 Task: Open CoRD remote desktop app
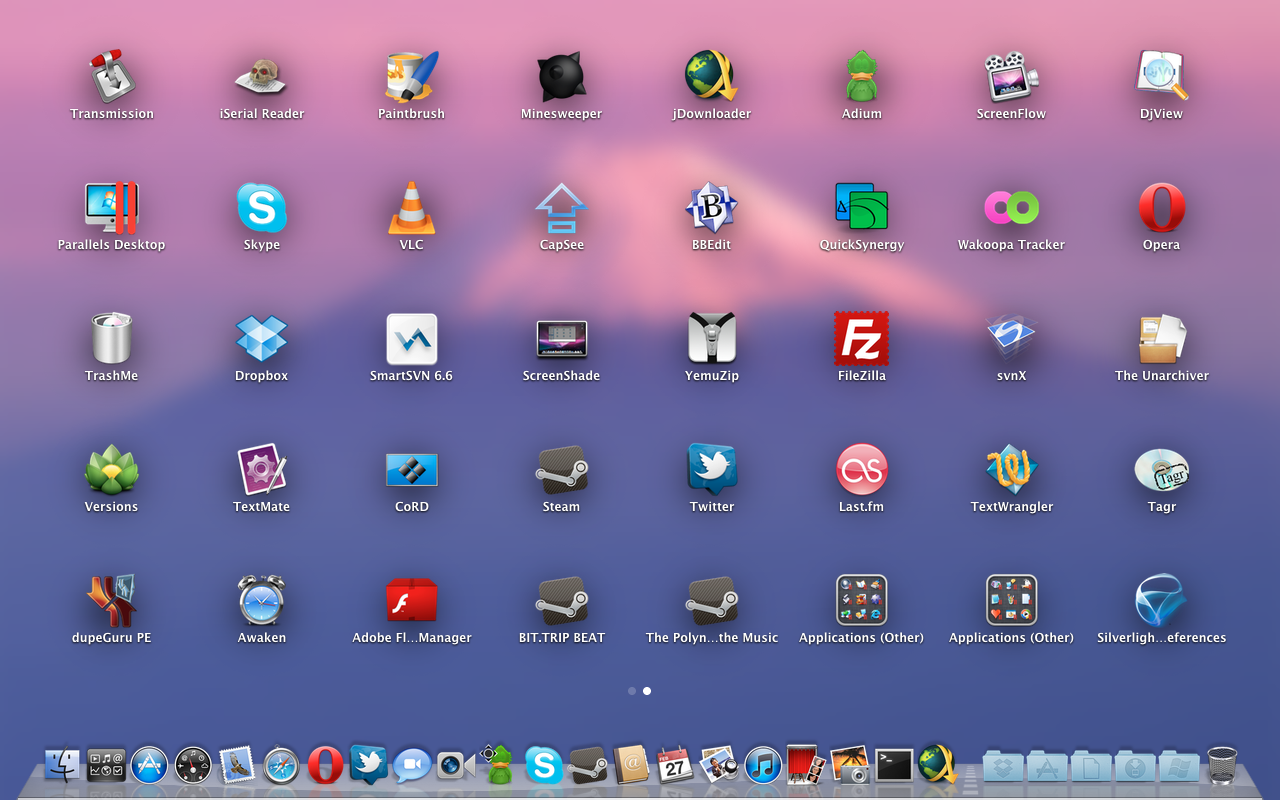coord(412,470)
